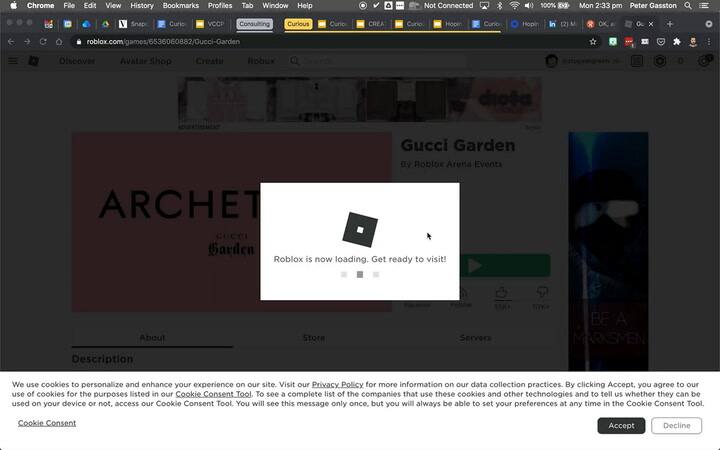This screenshot has width=720, height=450.
Task: Reload the Roblox page
Action: point(43,42)
